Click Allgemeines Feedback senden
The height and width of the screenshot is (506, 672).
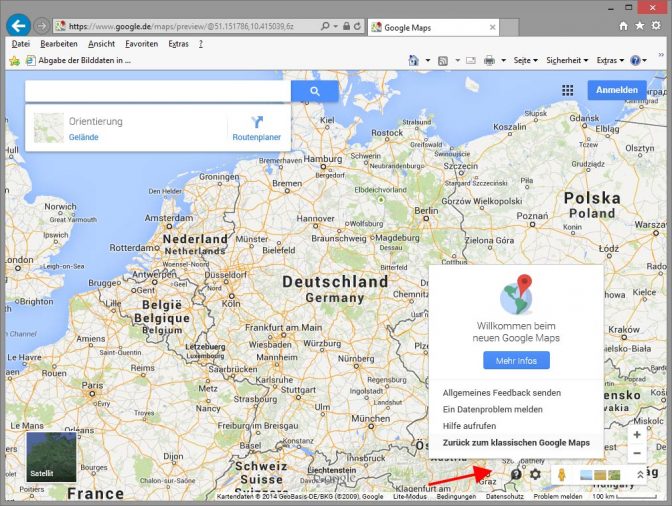point(501,393)
